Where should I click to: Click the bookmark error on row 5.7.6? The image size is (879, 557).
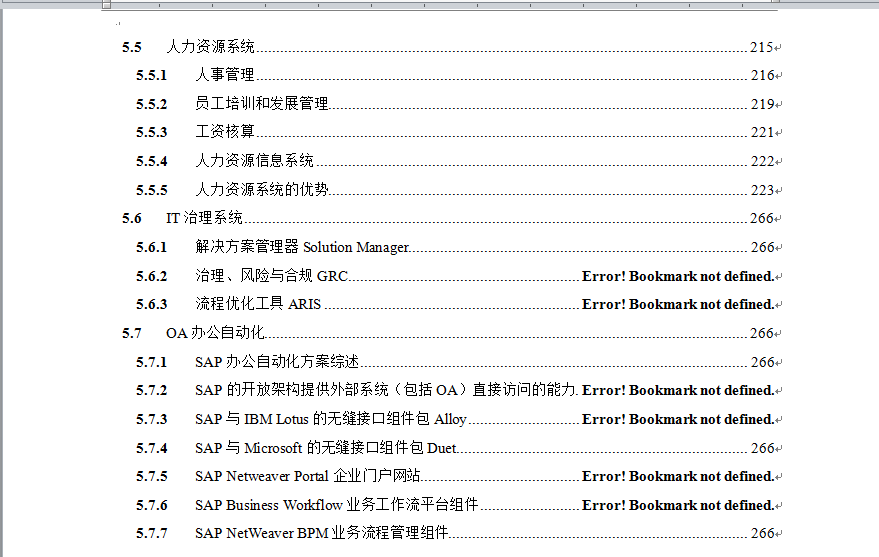[x=678, y=505]
